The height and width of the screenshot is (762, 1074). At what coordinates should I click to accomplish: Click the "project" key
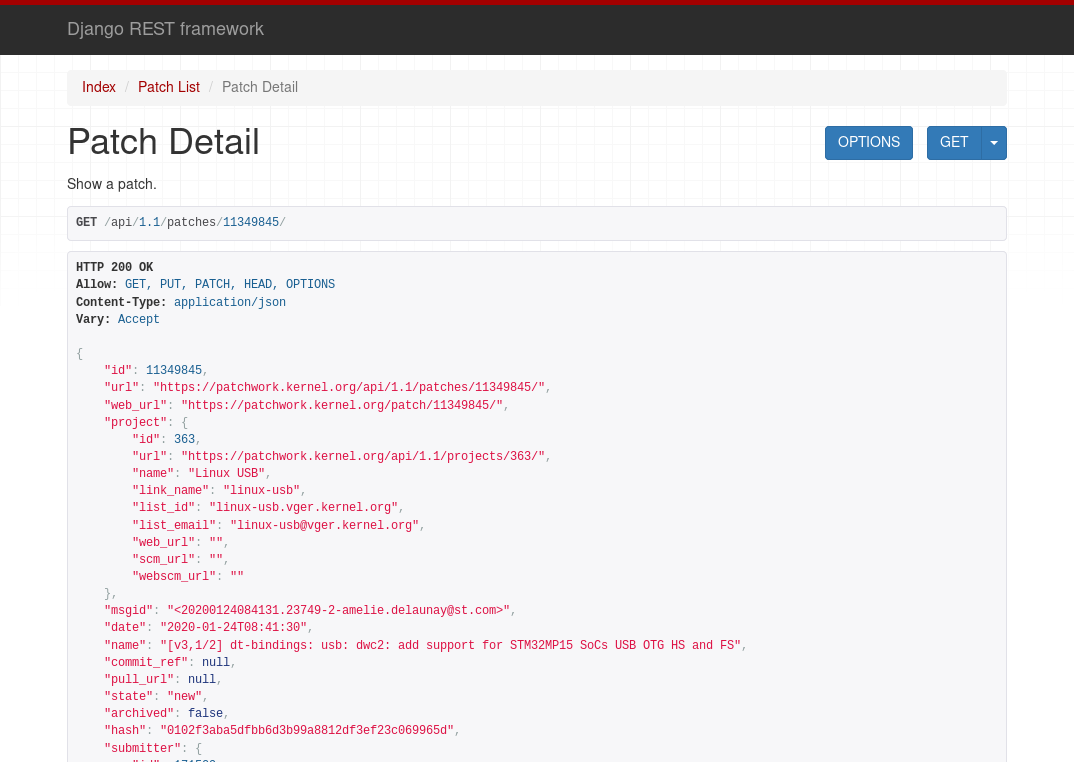tap(136, 422)
